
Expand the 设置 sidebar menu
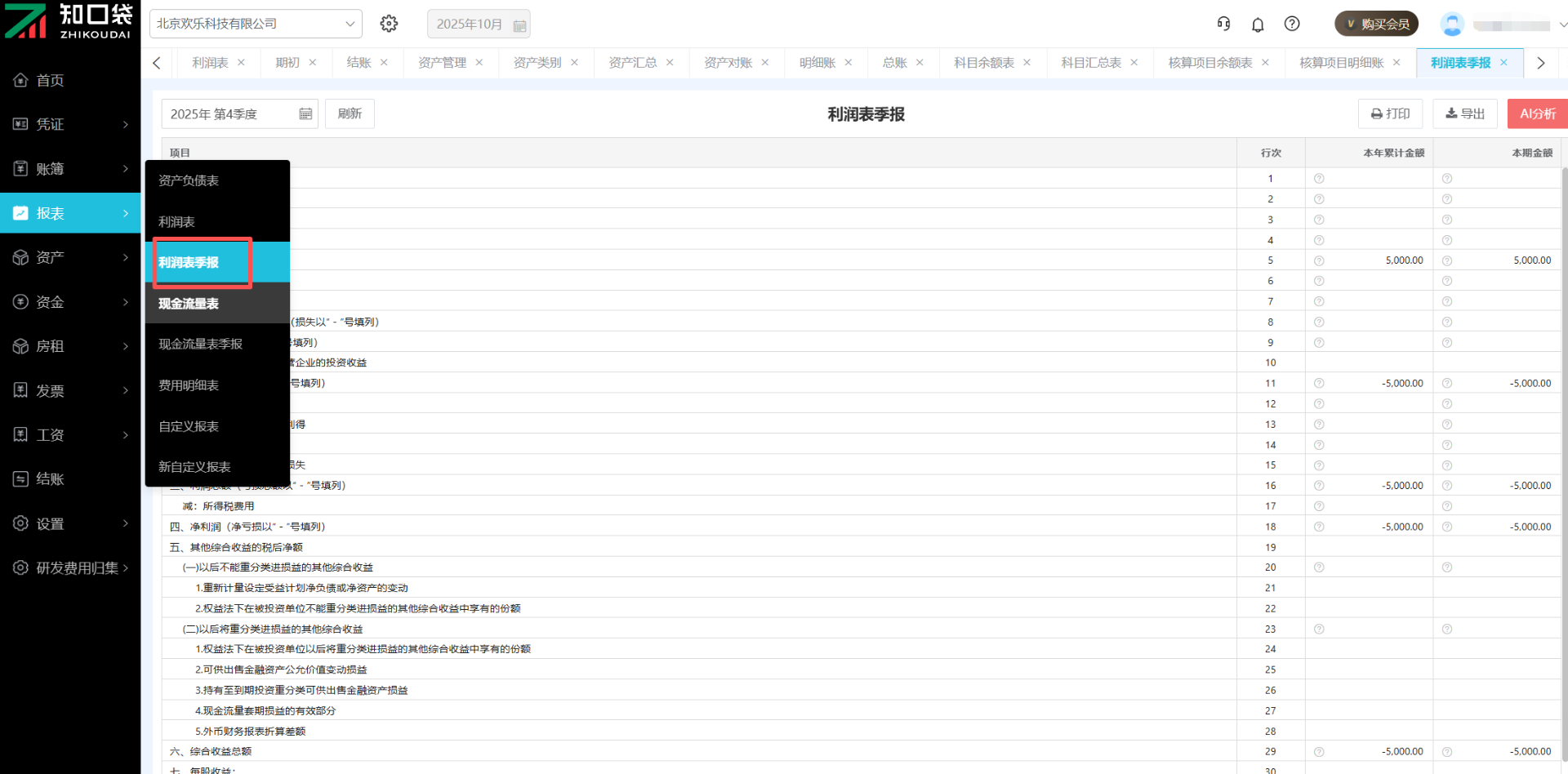click(x=70, y=523)
